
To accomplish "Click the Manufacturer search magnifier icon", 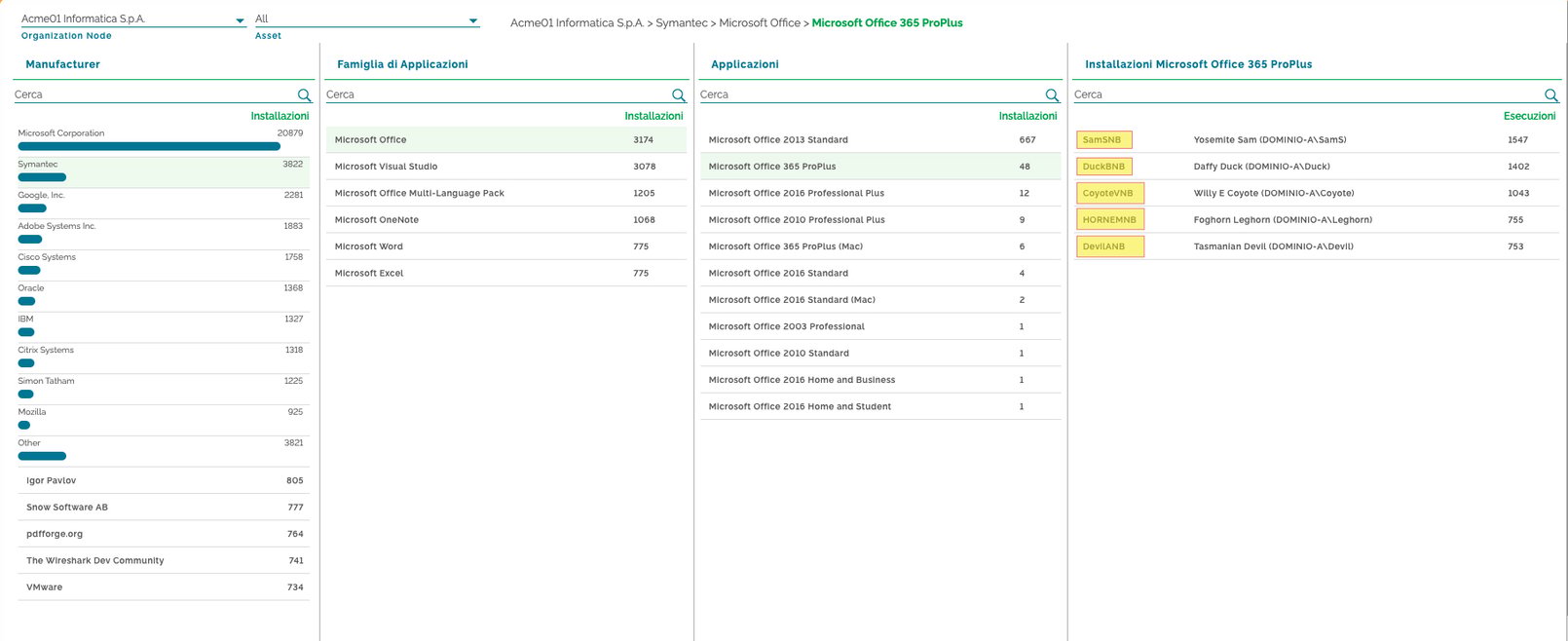I will (x=304, y=95).
